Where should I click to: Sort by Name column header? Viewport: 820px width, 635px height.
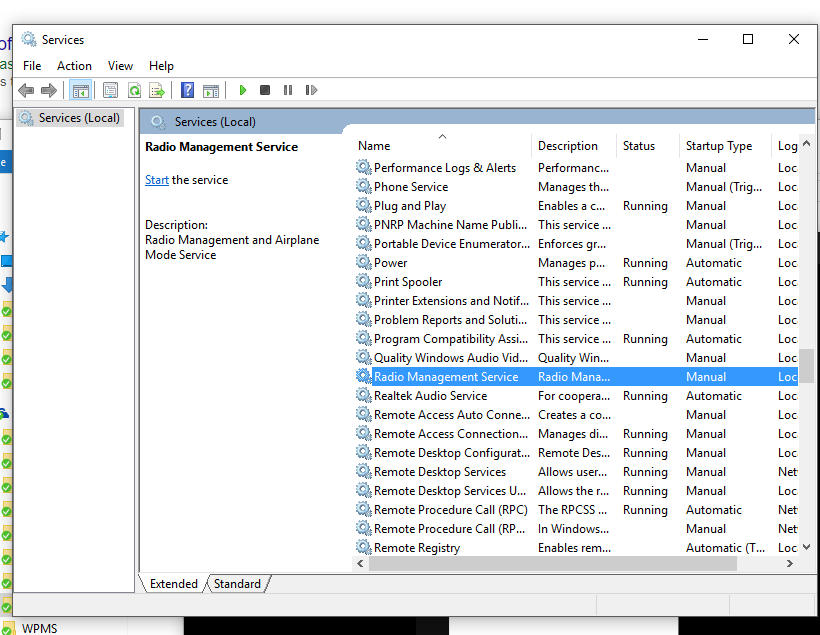pyautogui.click(x=442, y=146)
